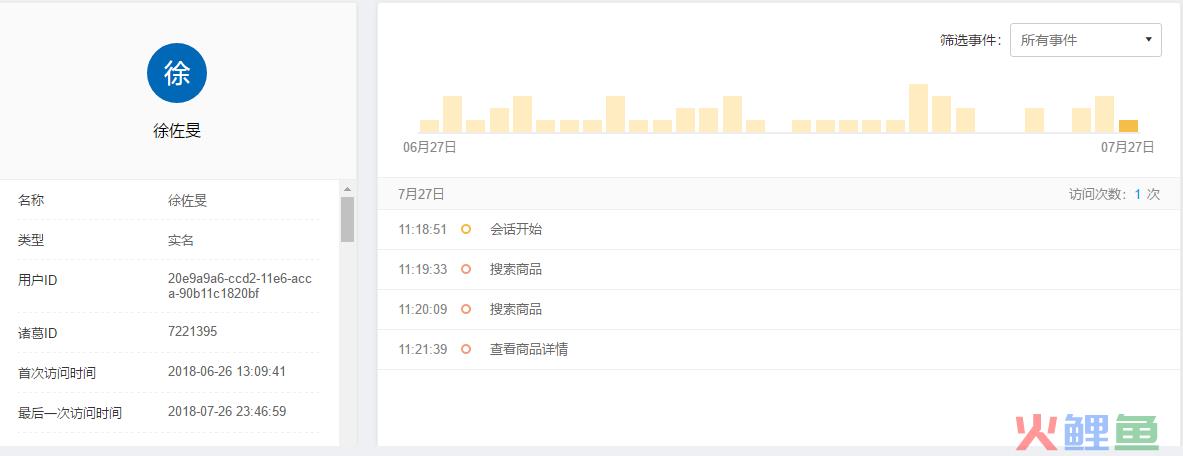Open the 查看商品详情 event row
This screenshot has height=456, width=1183.
click(780, 350)
